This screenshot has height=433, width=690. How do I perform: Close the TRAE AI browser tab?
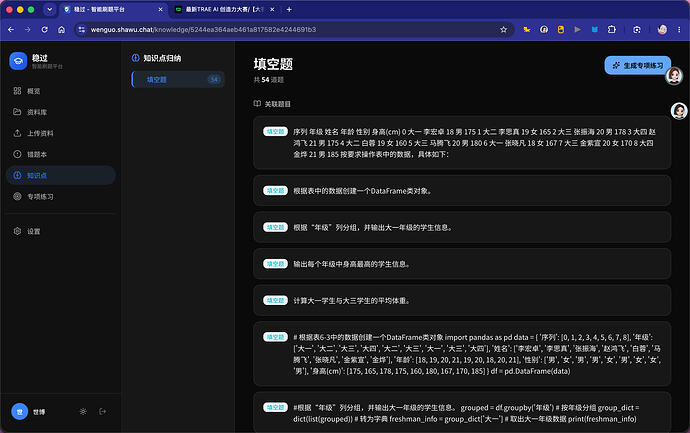[x=272, y=9]
